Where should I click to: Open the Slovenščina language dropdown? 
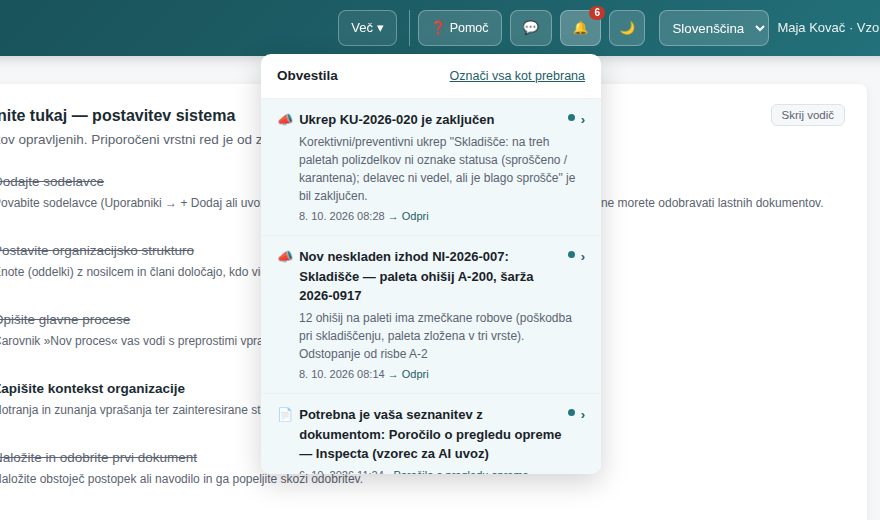tap(713, 28)
